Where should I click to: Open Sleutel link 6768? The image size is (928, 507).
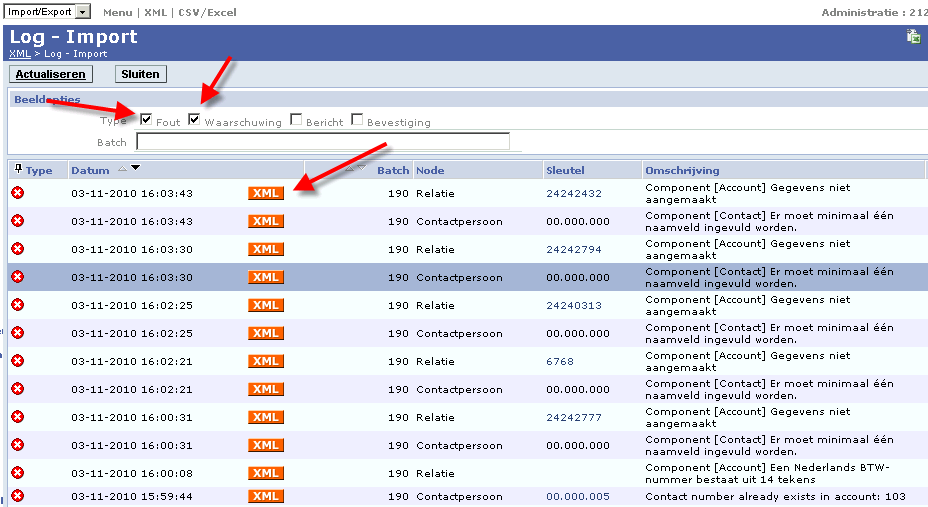[560, 361]
